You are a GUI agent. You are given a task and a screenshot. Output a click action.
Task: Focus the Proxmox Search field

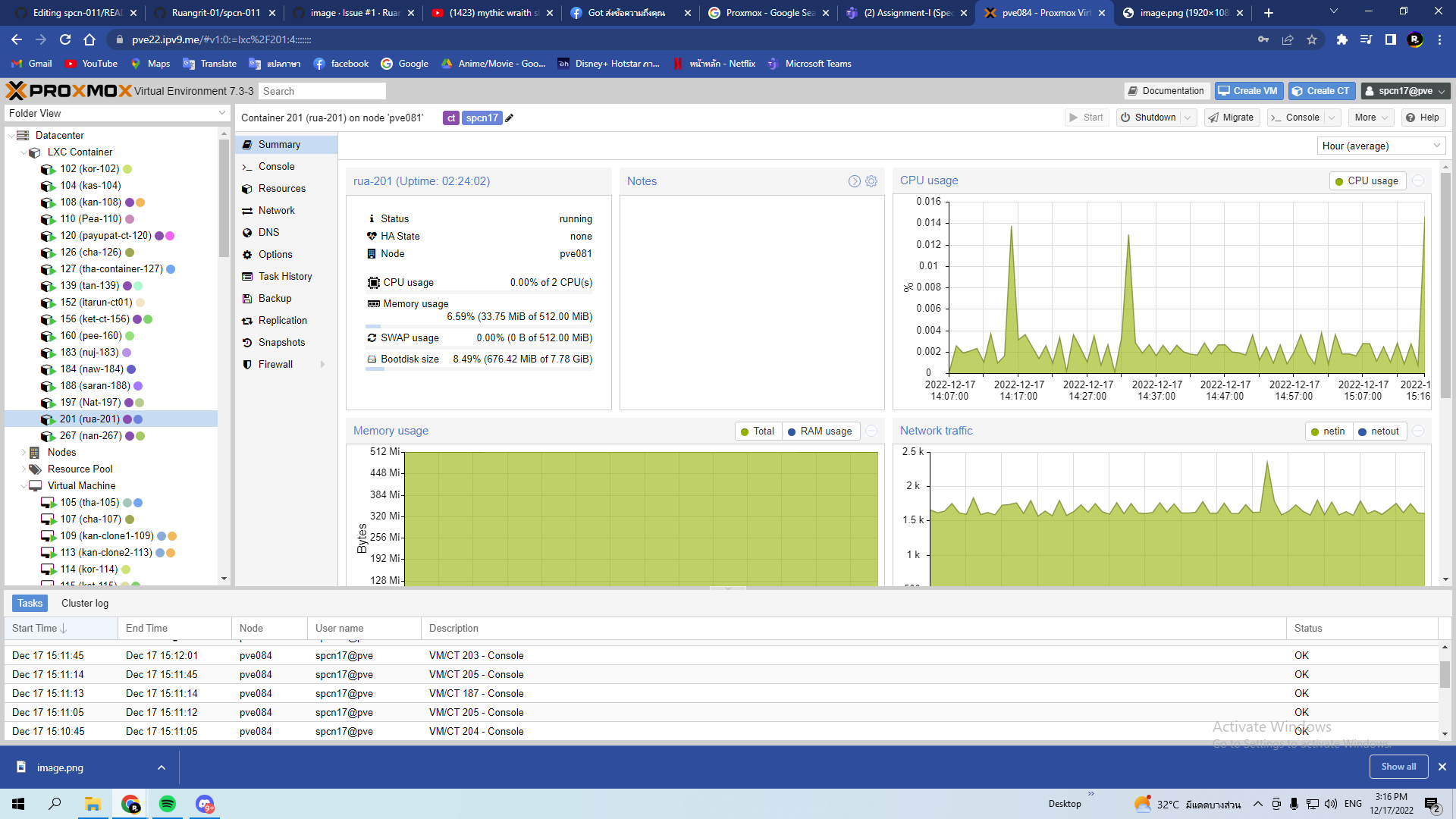point(322,91)
